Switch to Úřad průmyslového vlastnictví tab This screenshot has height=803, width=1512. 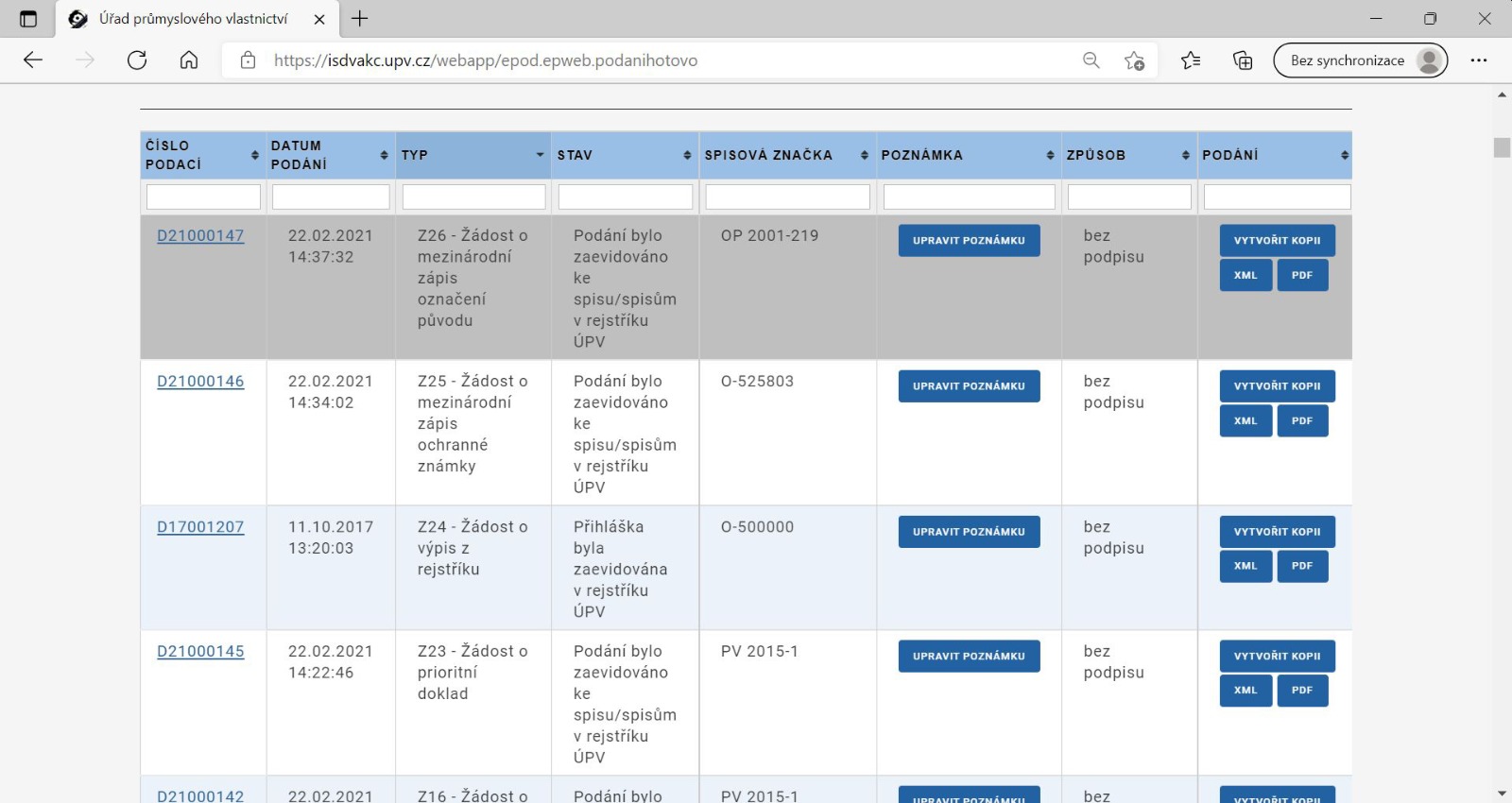[x=194, y=19]
